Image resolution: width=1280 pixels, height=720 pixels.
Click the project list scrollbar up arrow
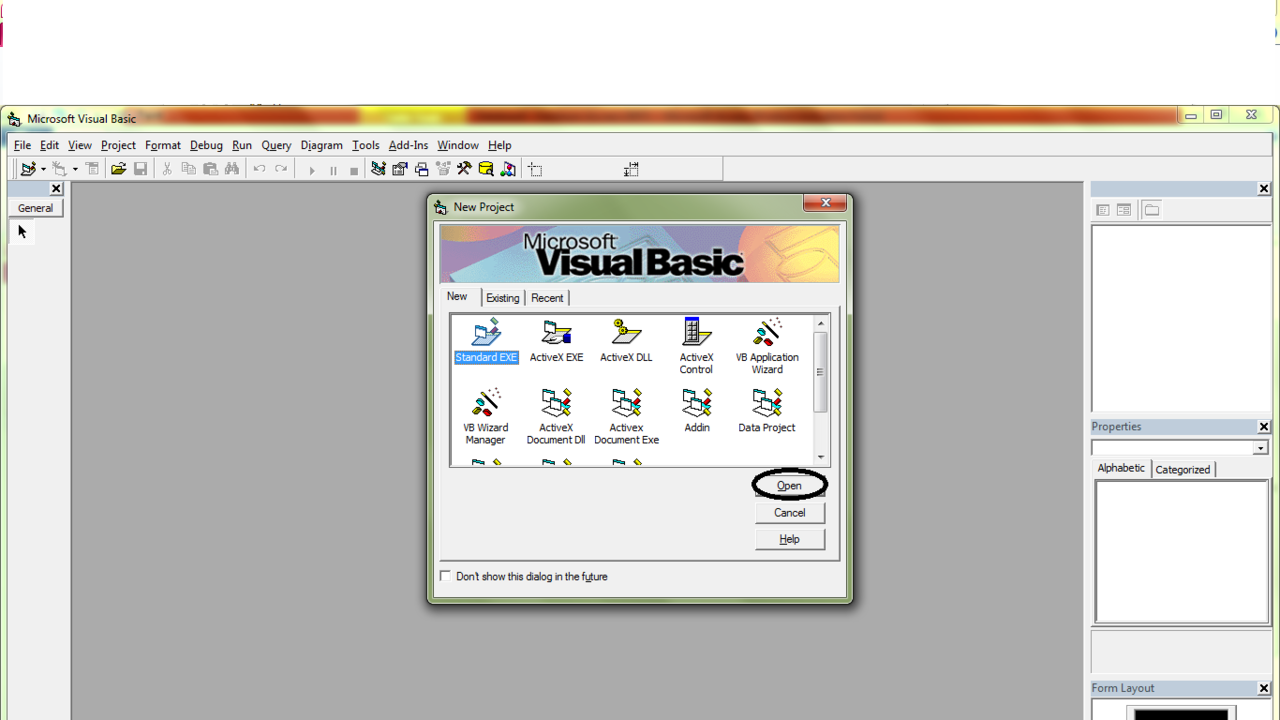pyautogui.click(x=821, y=323)
